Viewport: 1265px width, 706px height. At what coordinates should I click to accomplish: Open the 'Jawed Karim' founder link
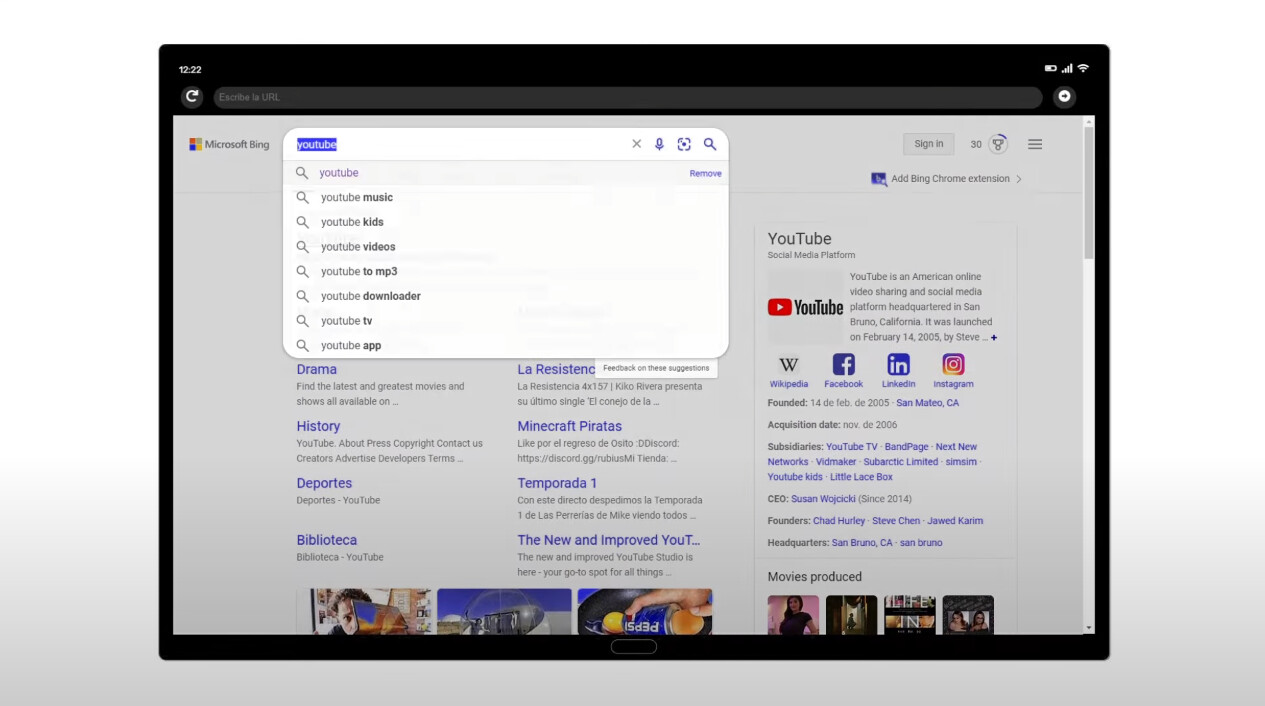tap(955, 521)
